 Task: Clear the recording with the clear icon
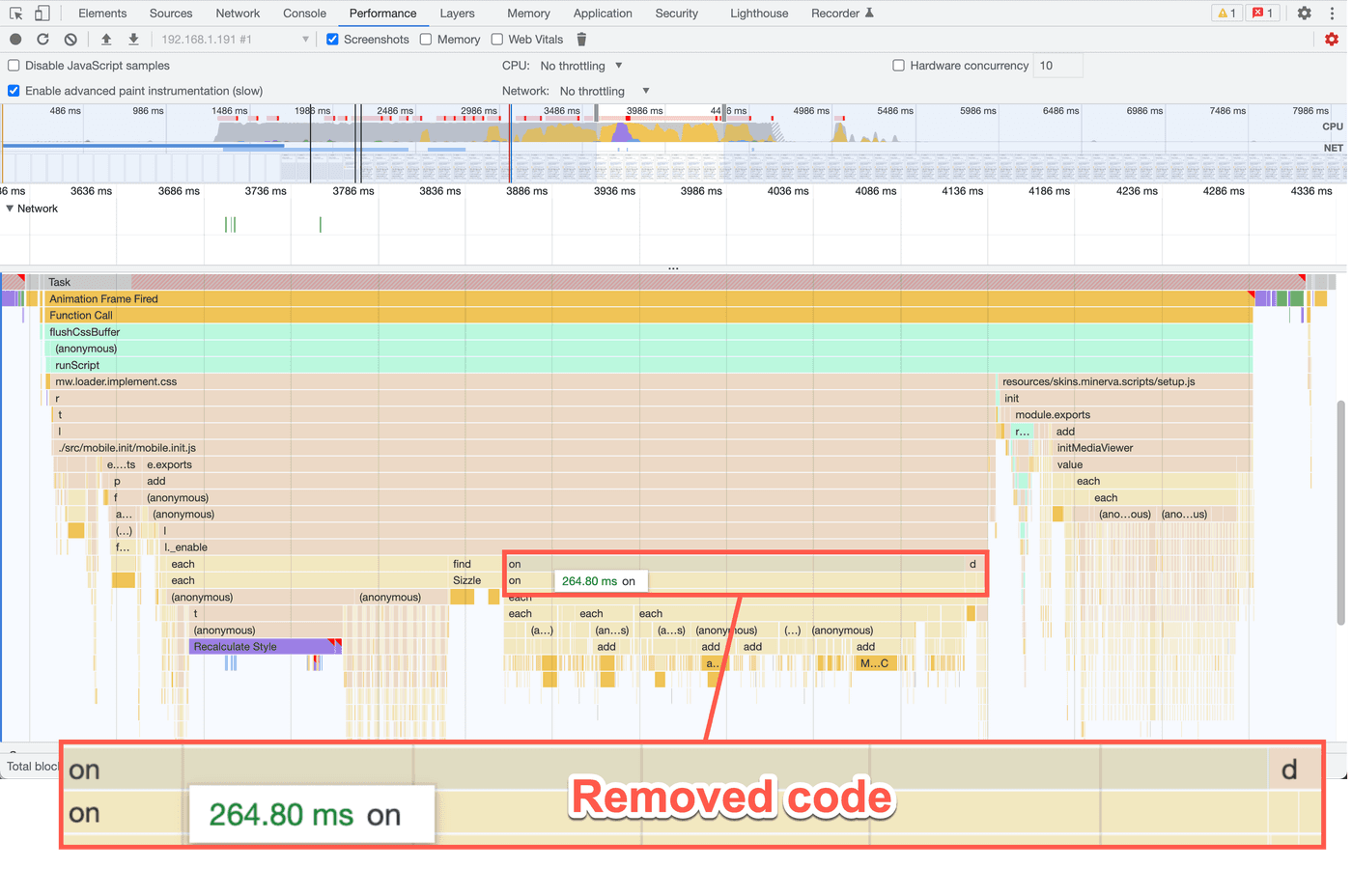(70, 40)
